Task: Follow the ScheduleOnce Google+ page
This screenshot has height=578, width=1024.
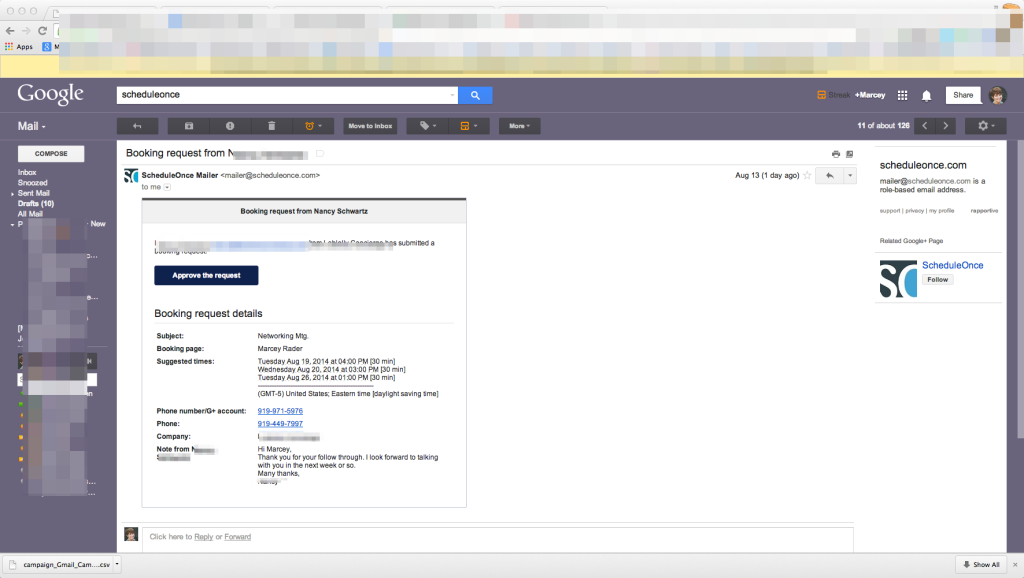Action: tap(938, 280)
